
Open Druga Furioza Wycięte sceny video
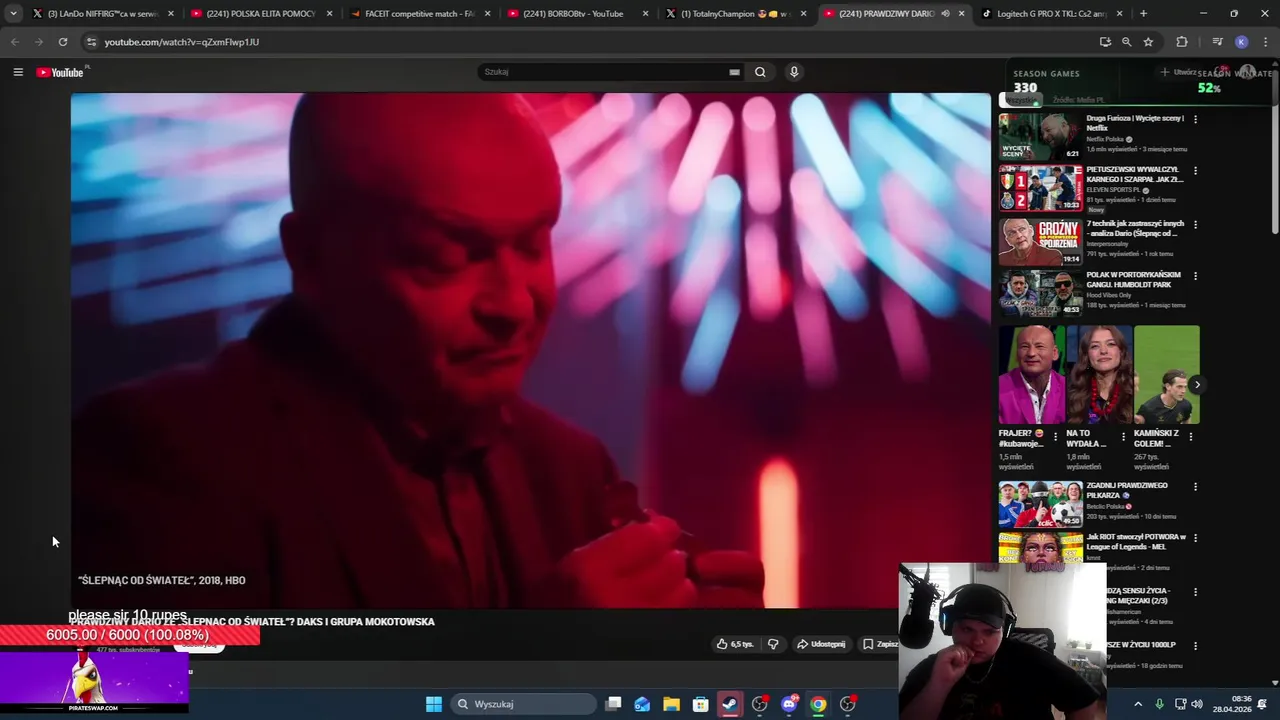[1135, 122]
